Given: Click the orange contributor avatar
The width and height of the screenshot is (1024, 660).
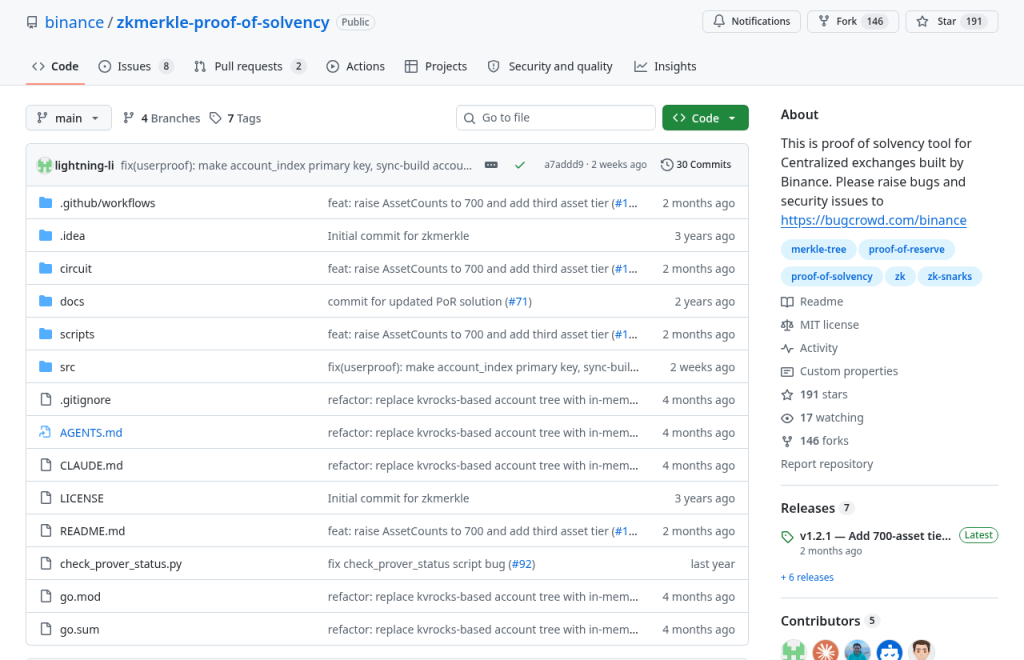Looking at the screenshot, I should [825, 652].
